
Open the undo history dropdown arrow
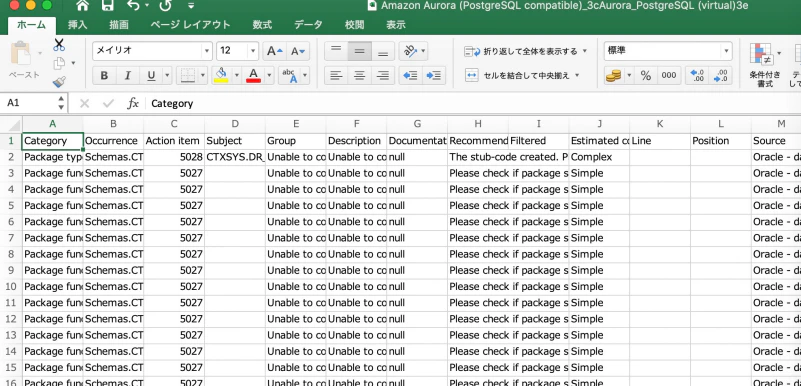pos(148,6)
